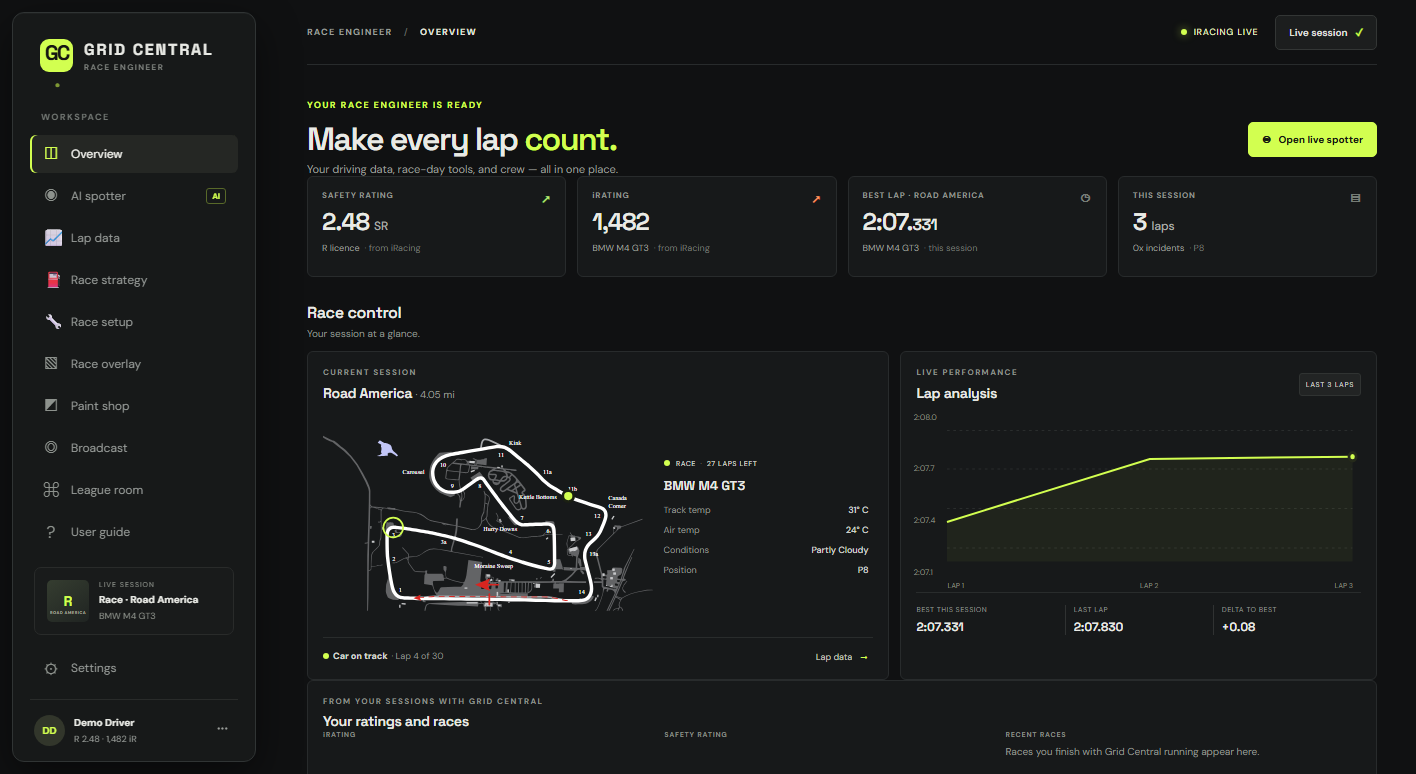Click the 31° C track temp value
This screenshot has height=774, width=1416.
pyautogui.click(x=858, y=510)
